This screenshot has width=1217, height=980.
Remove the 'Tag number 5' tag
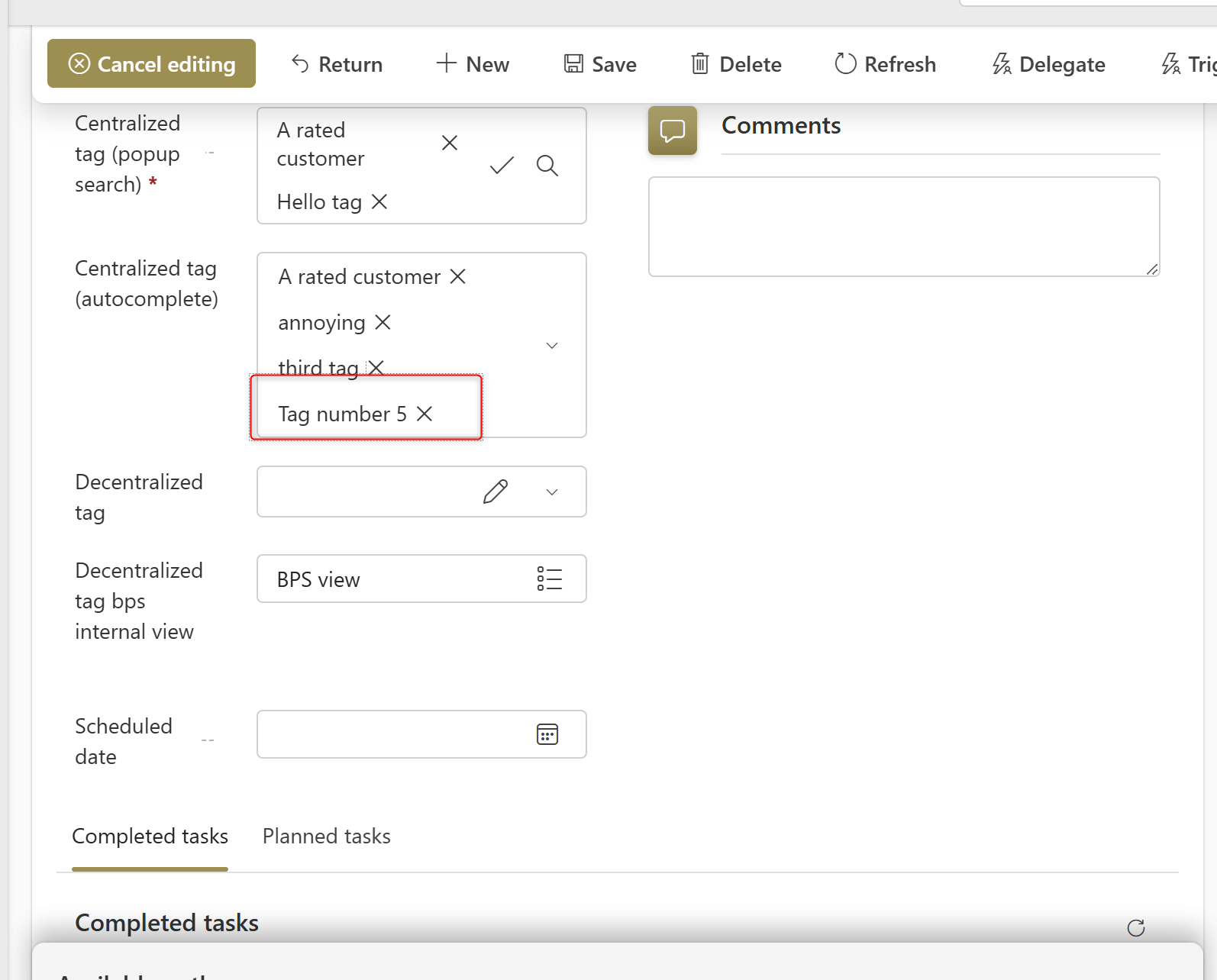(x=424, y=414)
